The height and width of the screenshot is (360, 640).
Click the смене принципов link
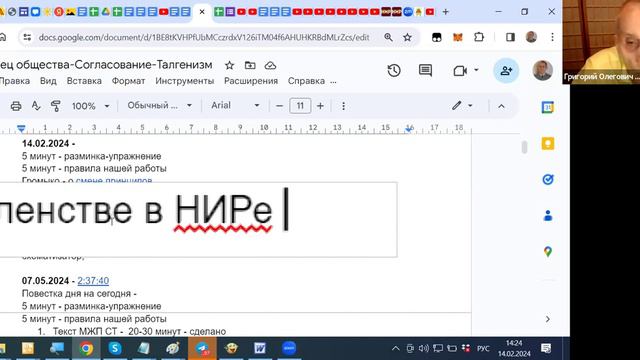[114, 180]
